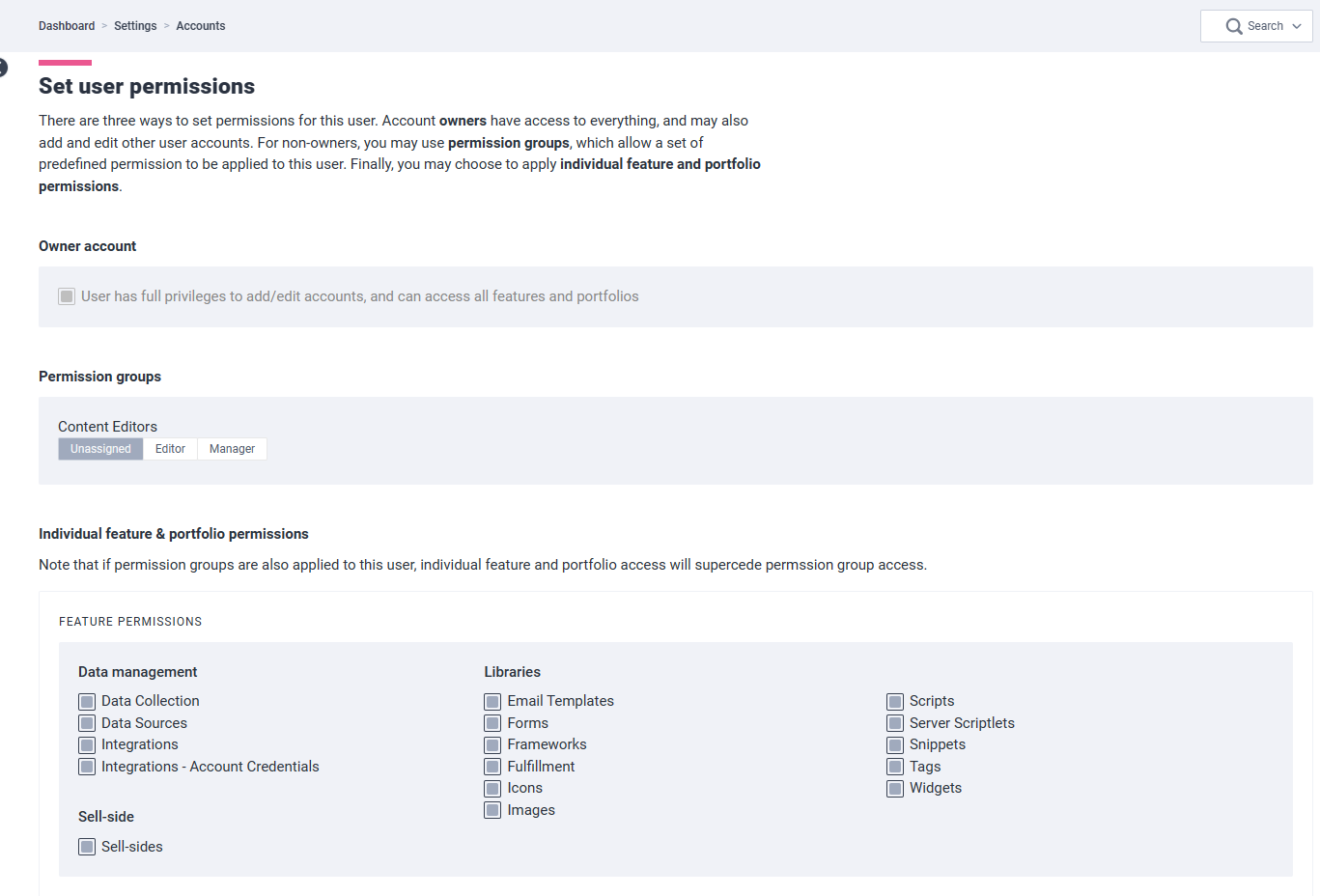Open the Dashboard breadcrumb link
The height and width of the screenshot is (896, 1320).
[x=67, y=26]
